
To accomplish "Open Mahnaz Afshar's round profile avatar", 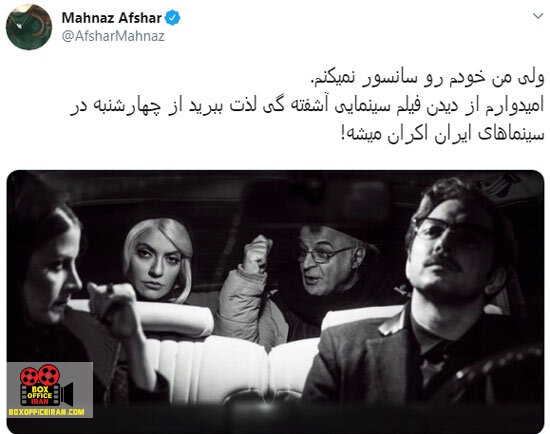I will 29,27.
